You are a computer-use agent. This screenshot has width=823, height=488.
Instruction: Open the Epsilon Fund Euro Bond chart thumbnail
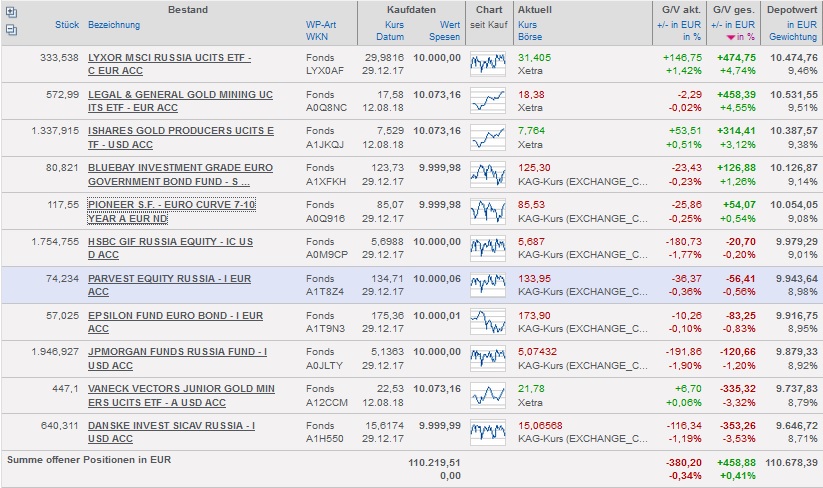[x=487, y=321]
